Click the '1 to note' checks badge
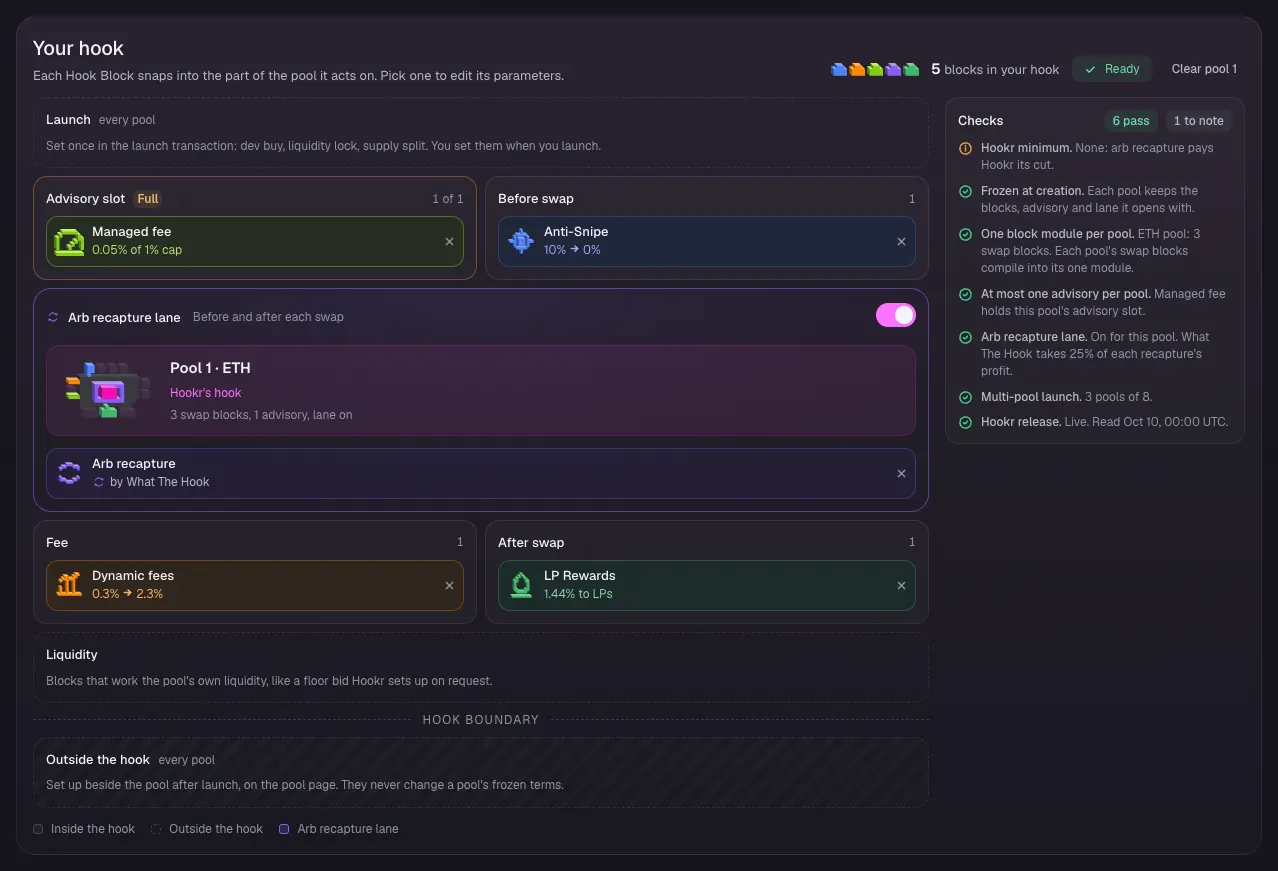The image size is (1278, 871). click(x=1198, y=121)
